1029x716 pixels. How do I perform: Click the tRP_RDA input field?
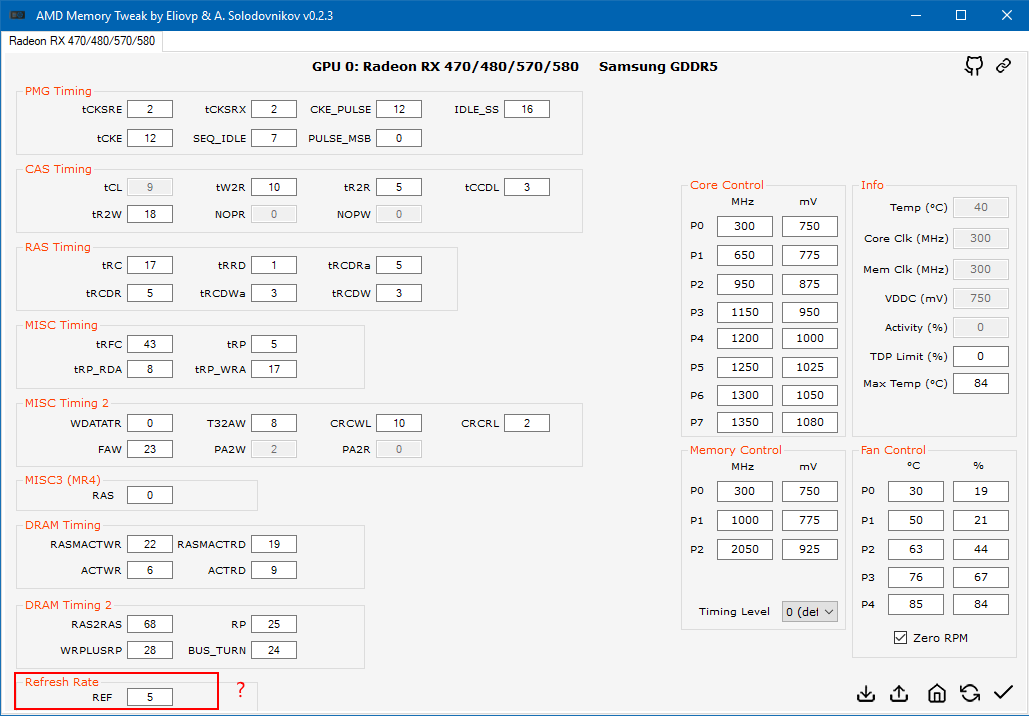tap(150, 369)
